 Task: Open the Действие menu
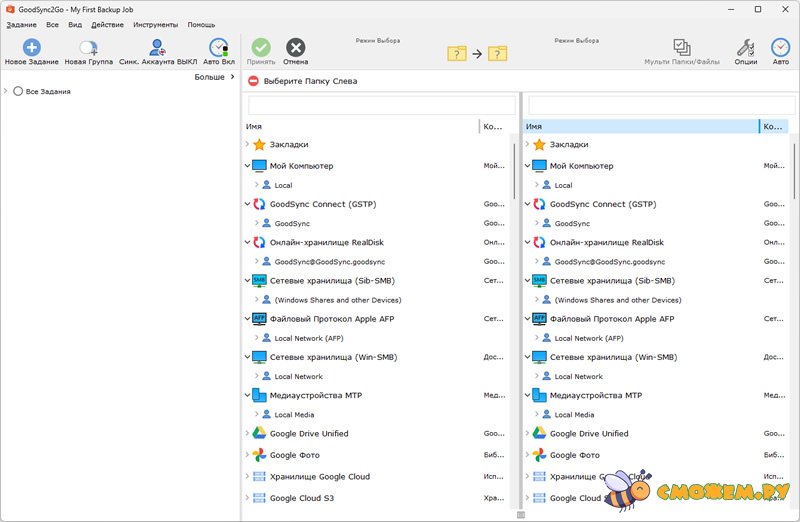(107, 24)
